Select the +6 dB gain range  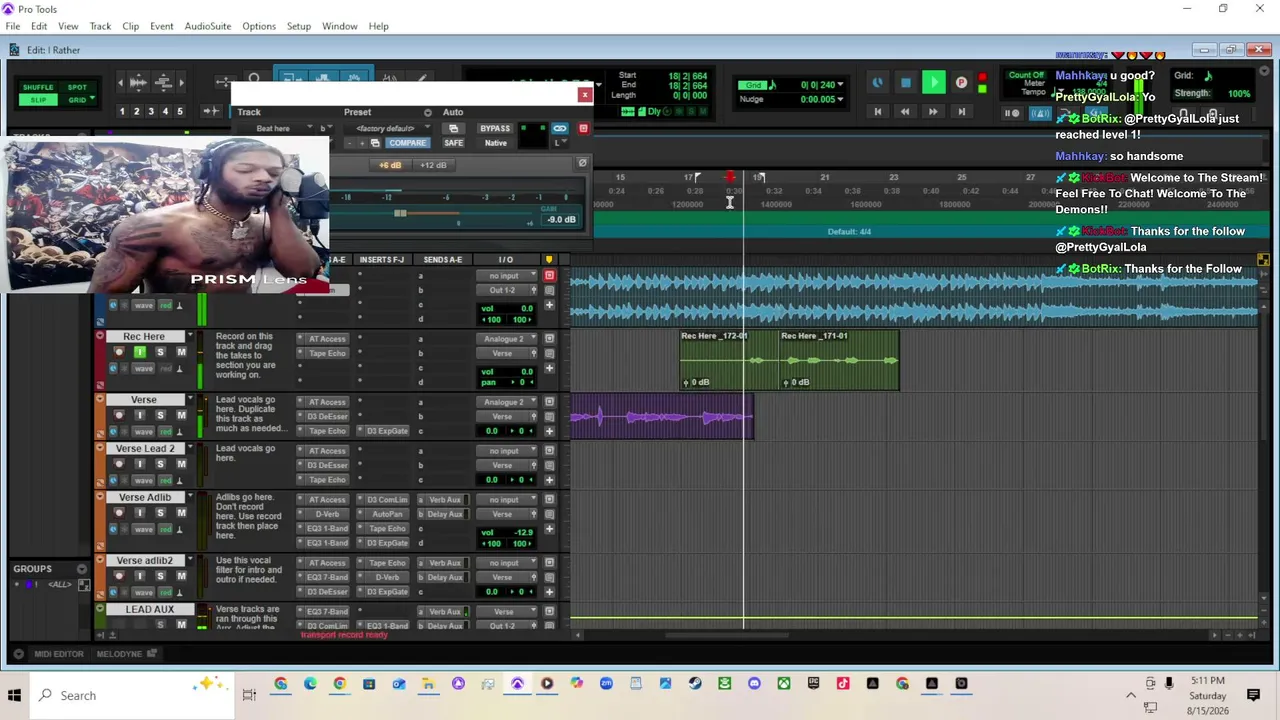click(x=390, y=165)
